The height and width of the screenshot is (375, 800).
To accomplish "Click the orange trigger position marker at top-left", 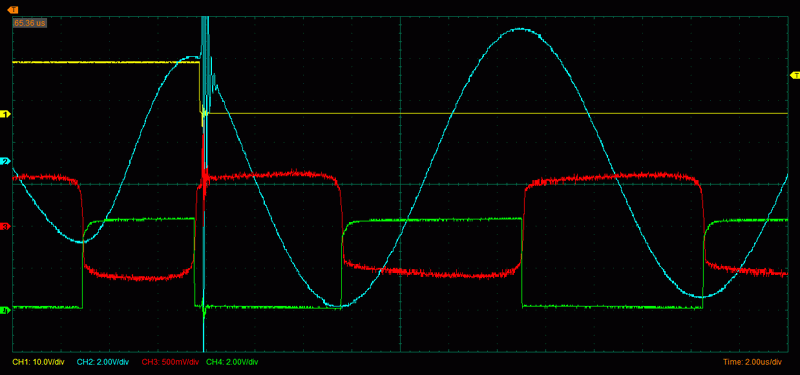I will point(14,10).
